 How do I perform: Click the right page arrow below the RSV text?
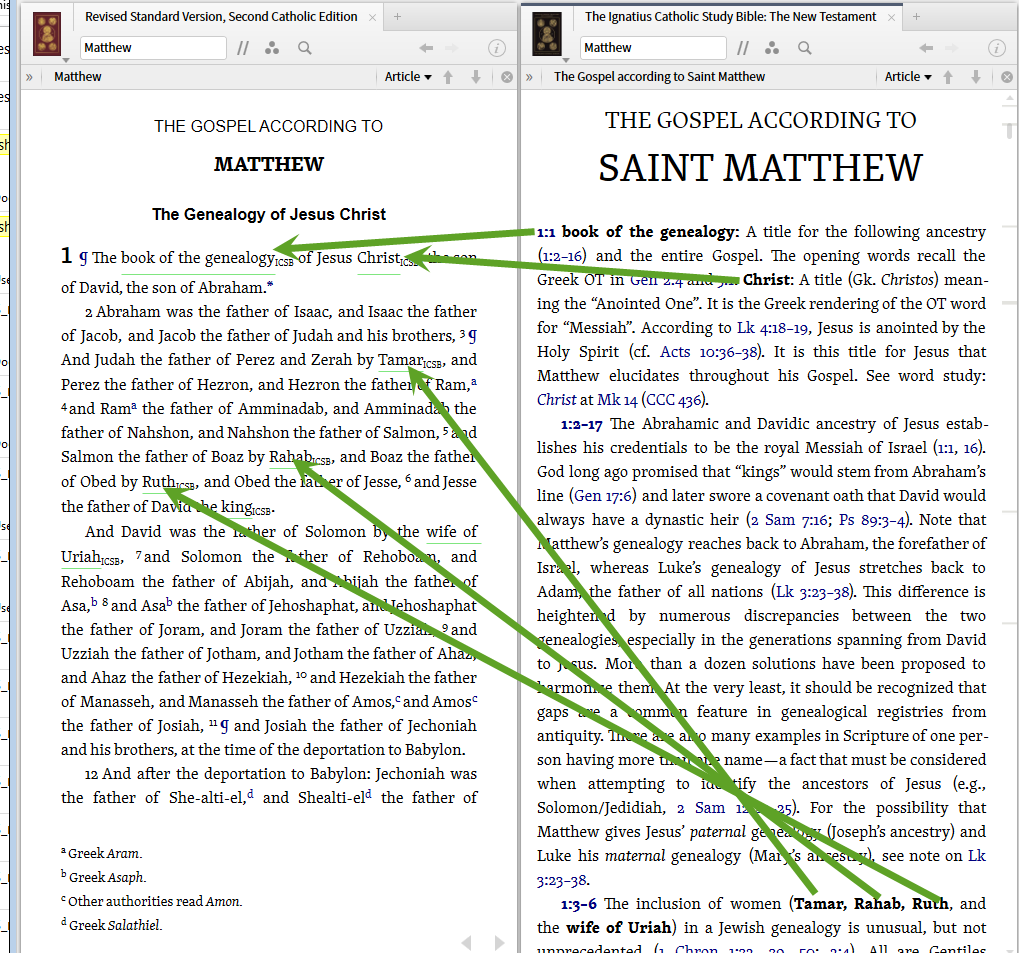coord(498,942)
